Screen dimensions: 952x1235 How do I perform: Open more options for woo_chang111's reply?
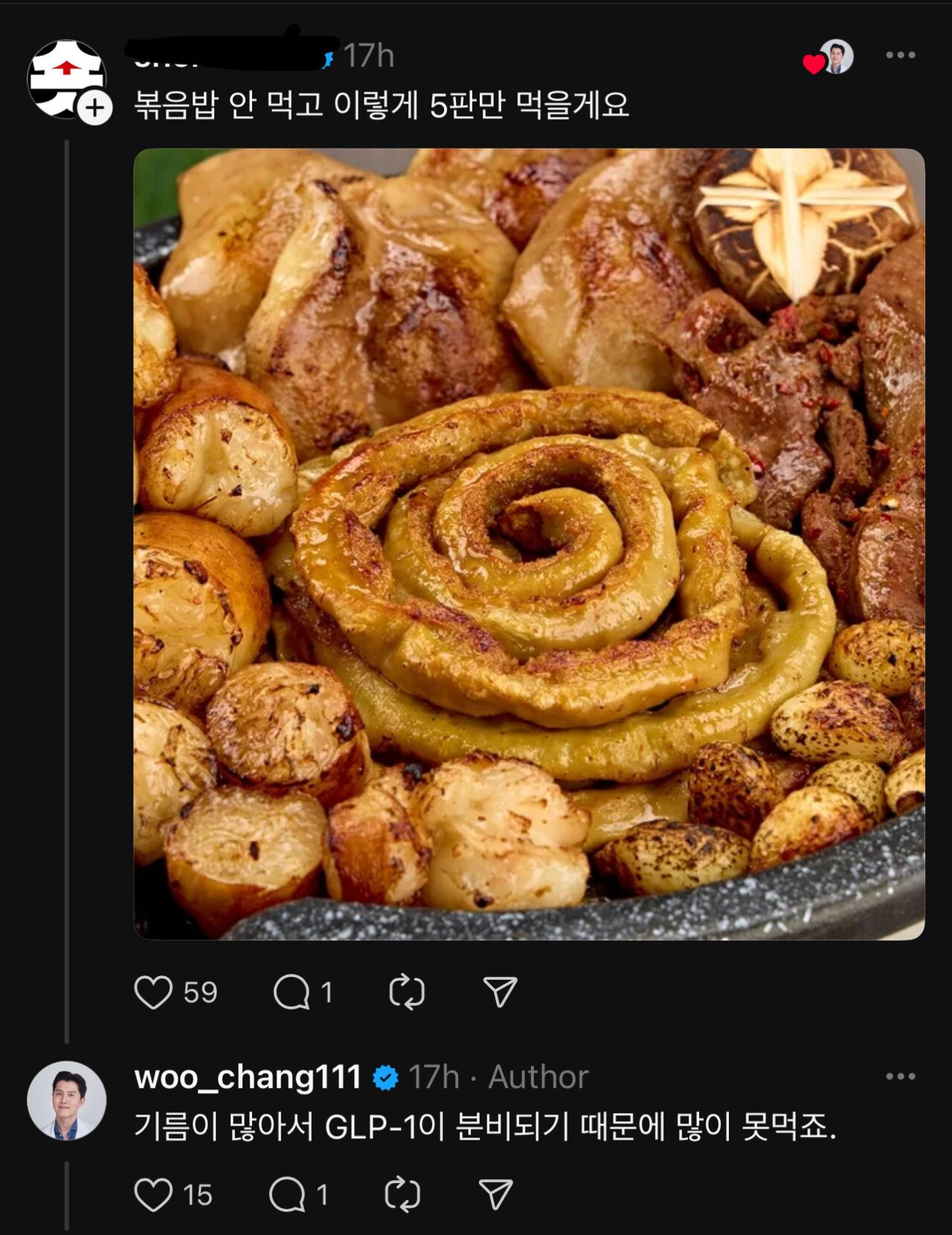(x=900, y=1077)
